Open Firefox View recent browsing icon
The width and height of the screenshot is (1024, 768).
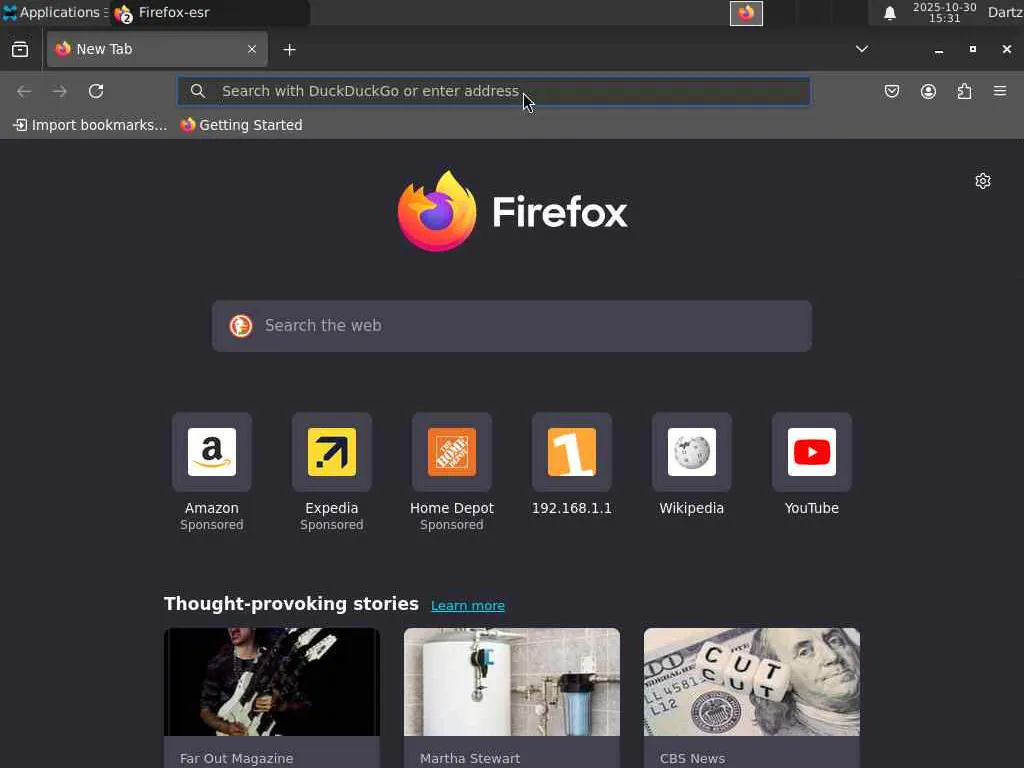click(20, 50)
